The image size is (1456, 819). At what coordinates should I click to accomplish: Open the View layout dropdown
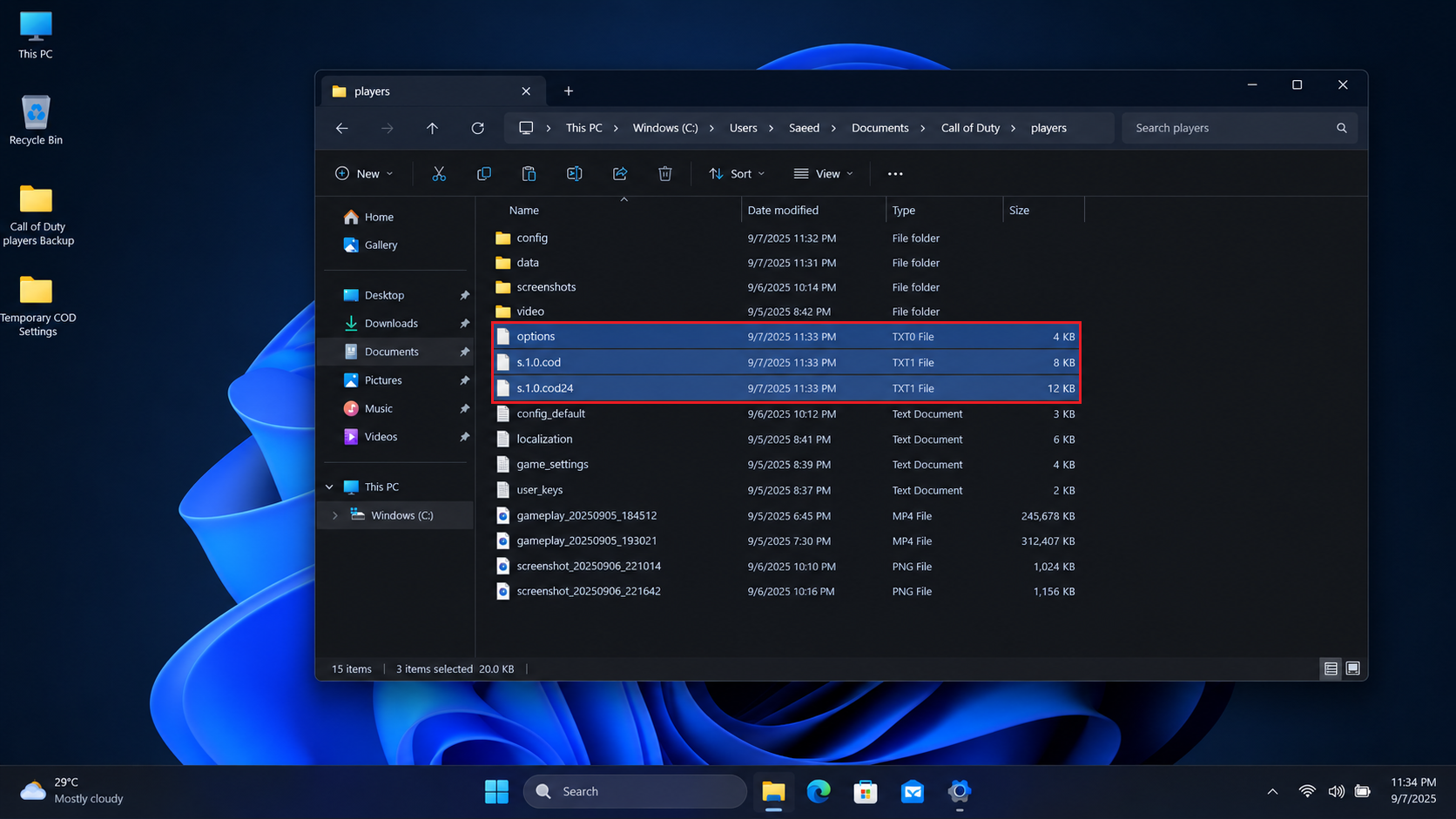(x=824, y=174)
